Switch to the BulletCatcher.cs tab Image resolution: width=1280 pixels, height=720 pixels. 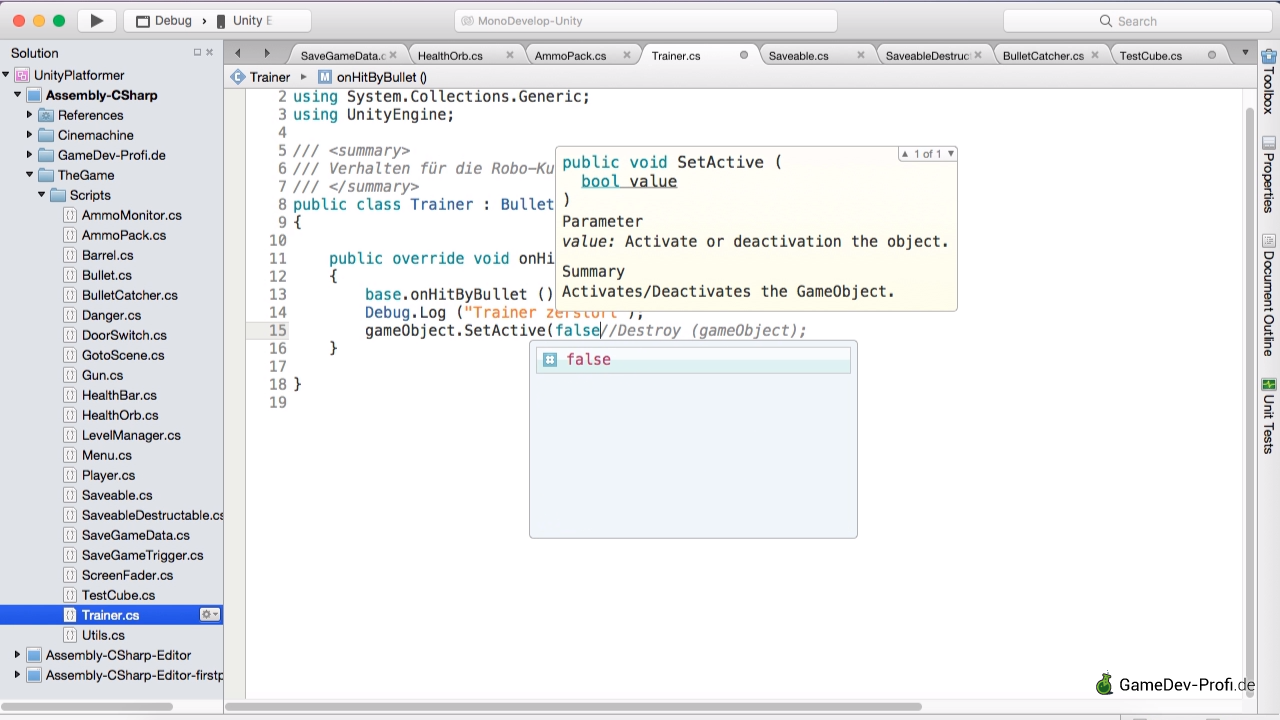pyautogui.click(x=1042, y=56)
